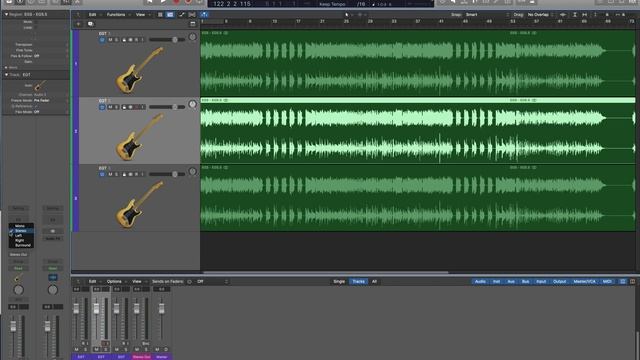Viewport: 640px width, 360px height.
Task: Expand the More section in Region inspector
Action: coord(6,67)
